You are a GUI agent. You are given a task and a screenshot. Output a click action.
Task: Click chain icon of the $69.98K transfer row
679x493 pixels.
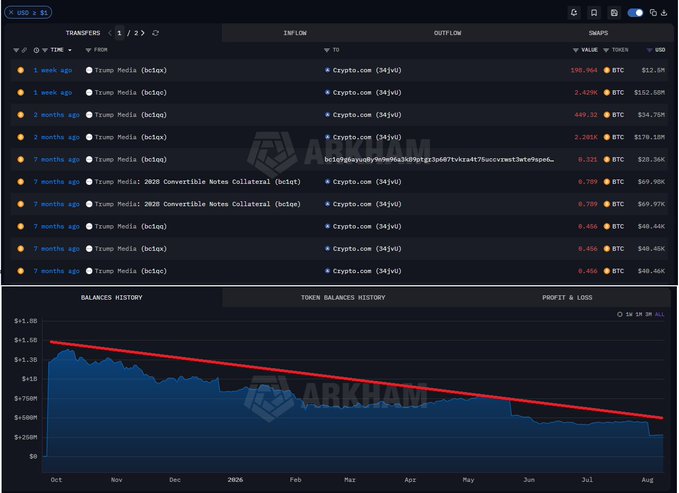20,182
